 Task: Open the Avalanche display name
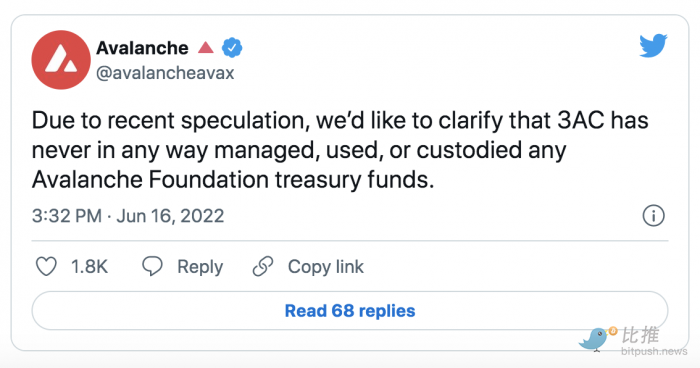point(142,48)
